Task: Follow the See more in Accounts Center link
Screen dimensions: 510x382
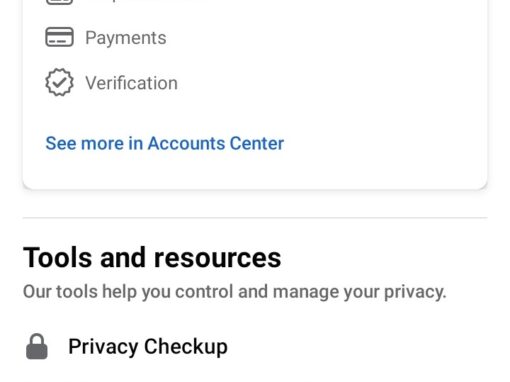Action: coord(165,143)
